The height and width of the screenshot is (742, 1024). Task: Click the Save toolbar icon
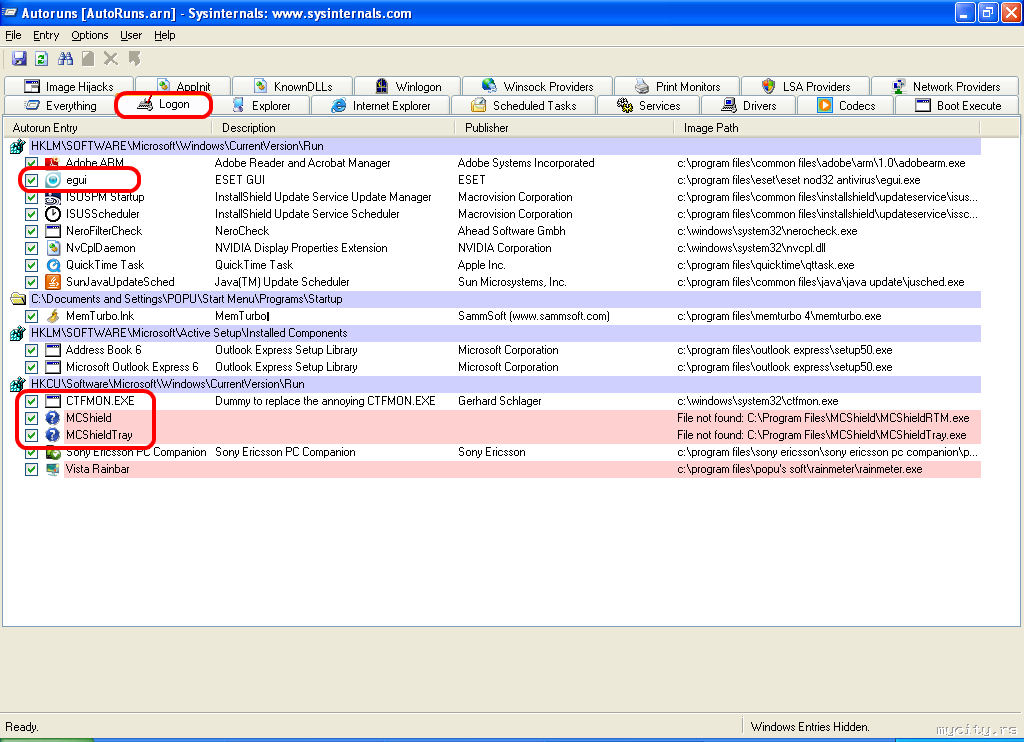point(19,59)
